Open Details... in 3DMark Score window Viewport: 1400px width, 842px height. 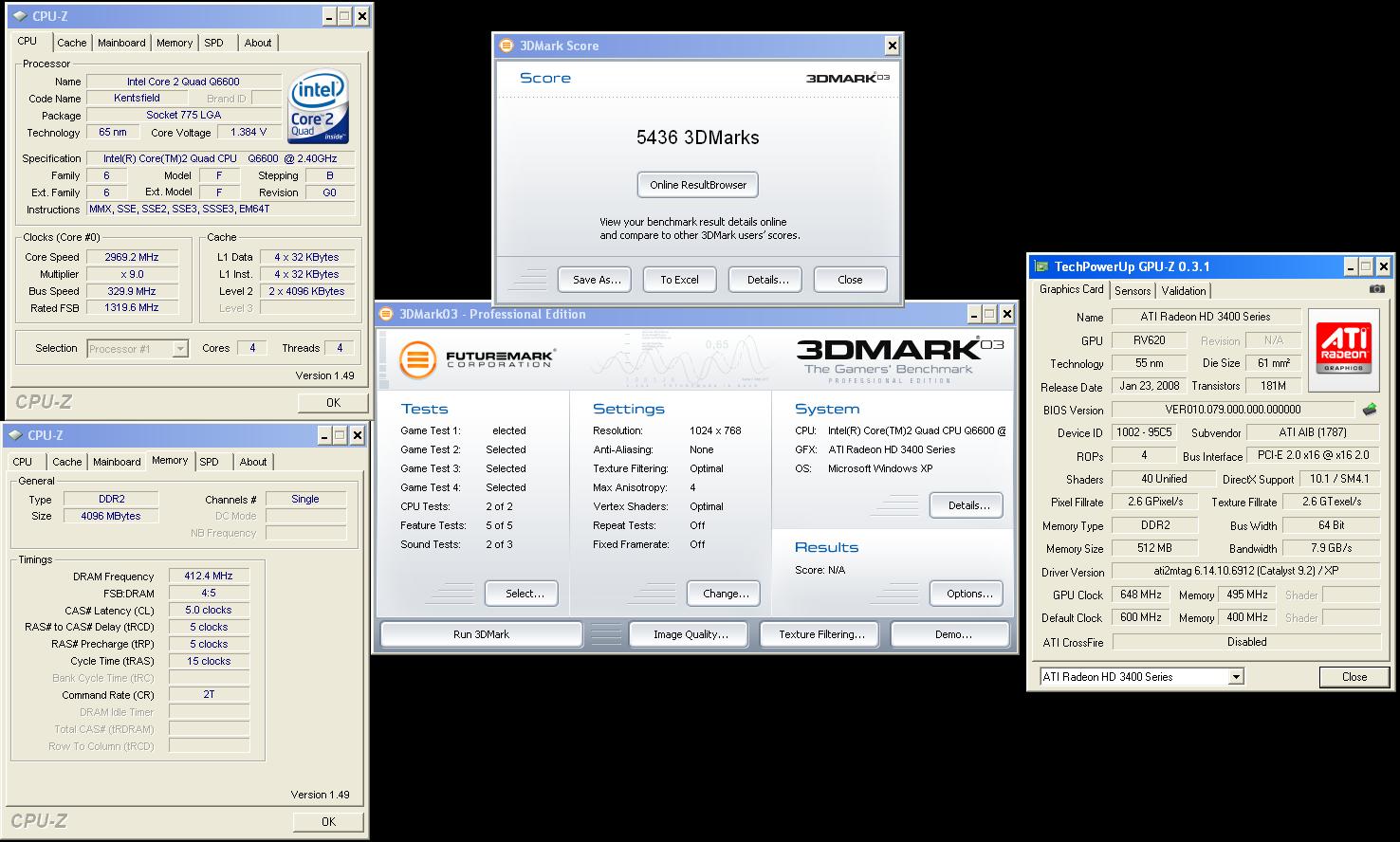765,280
